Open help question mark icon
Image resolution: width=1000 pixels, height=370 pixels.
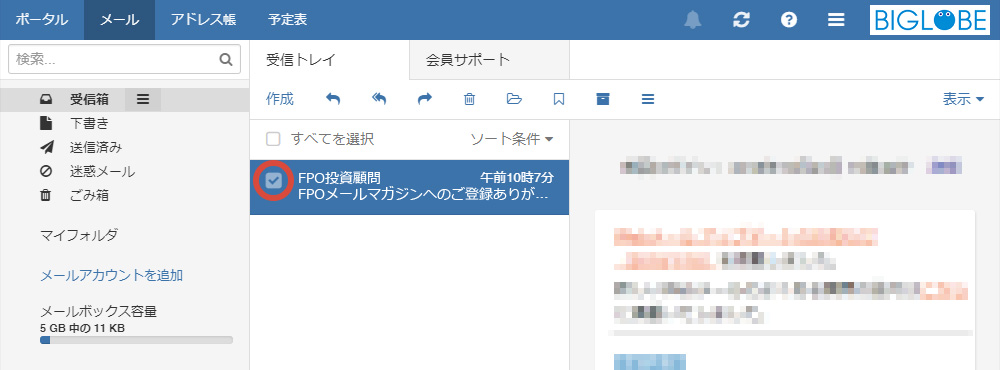[789, 20]
